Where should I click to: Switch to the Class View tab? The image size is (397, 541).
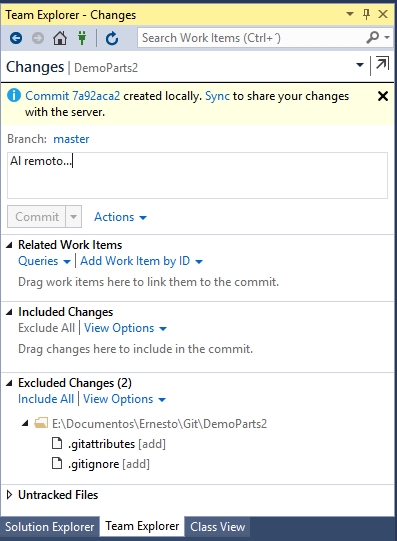coord(218,527)
